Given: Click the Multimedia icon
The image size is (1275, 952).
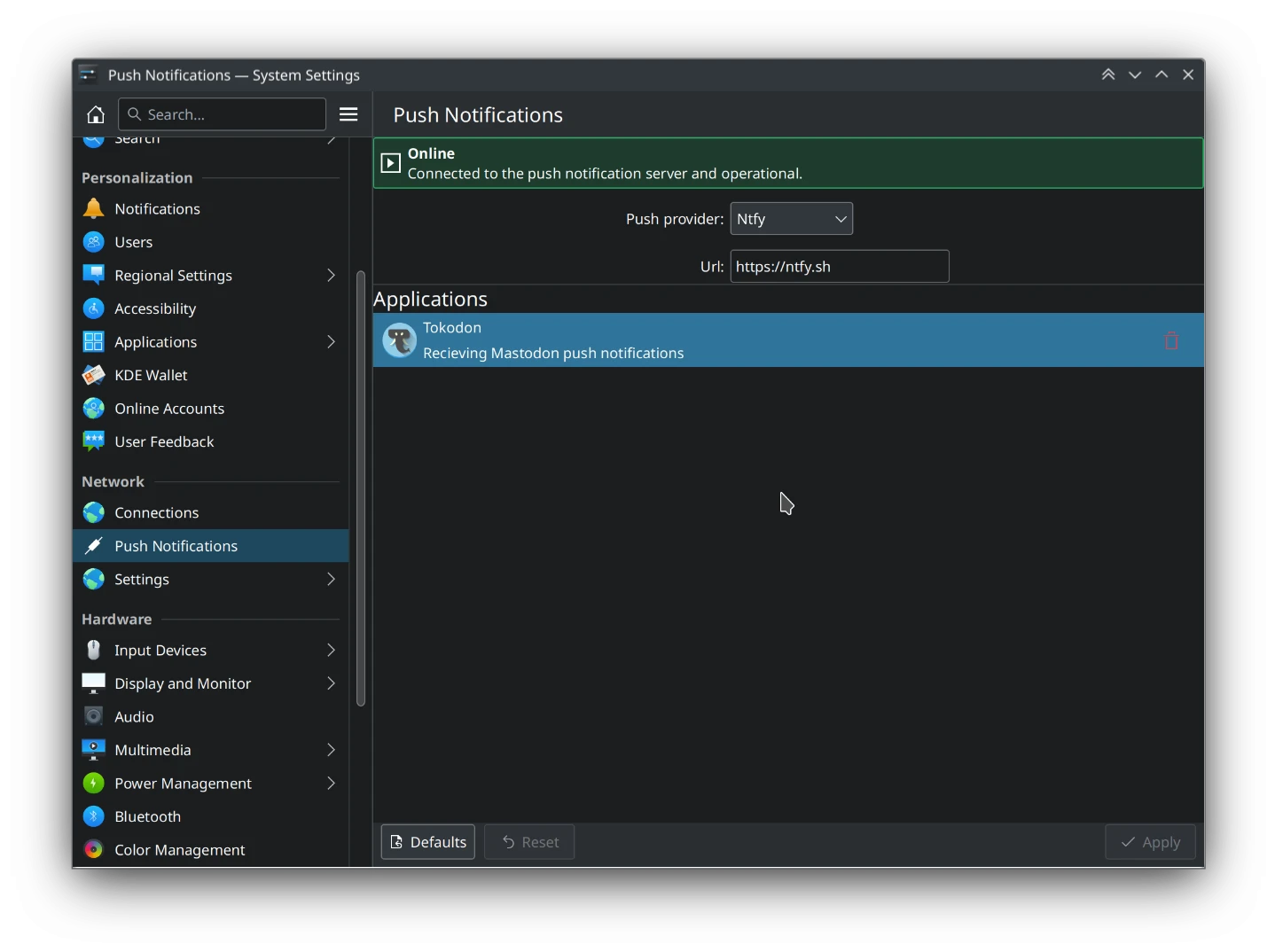Looking at the screenshot, I should [93, 749].
